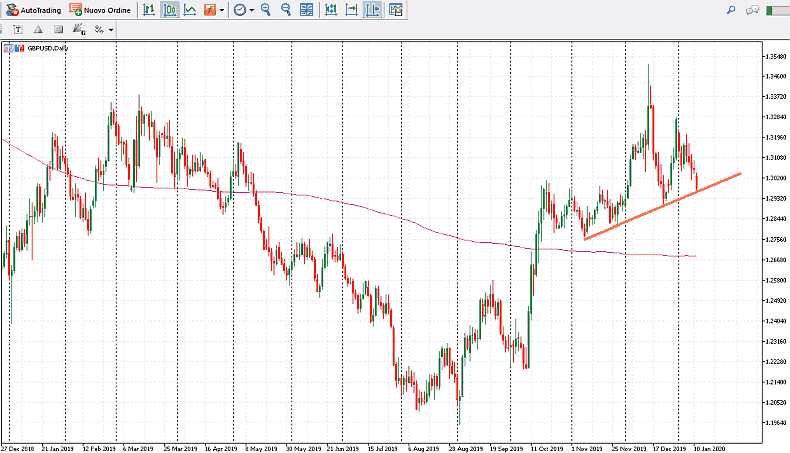Toggle chart auto scroll
This screenshot has width=790, height=453.
pos(352,10)
